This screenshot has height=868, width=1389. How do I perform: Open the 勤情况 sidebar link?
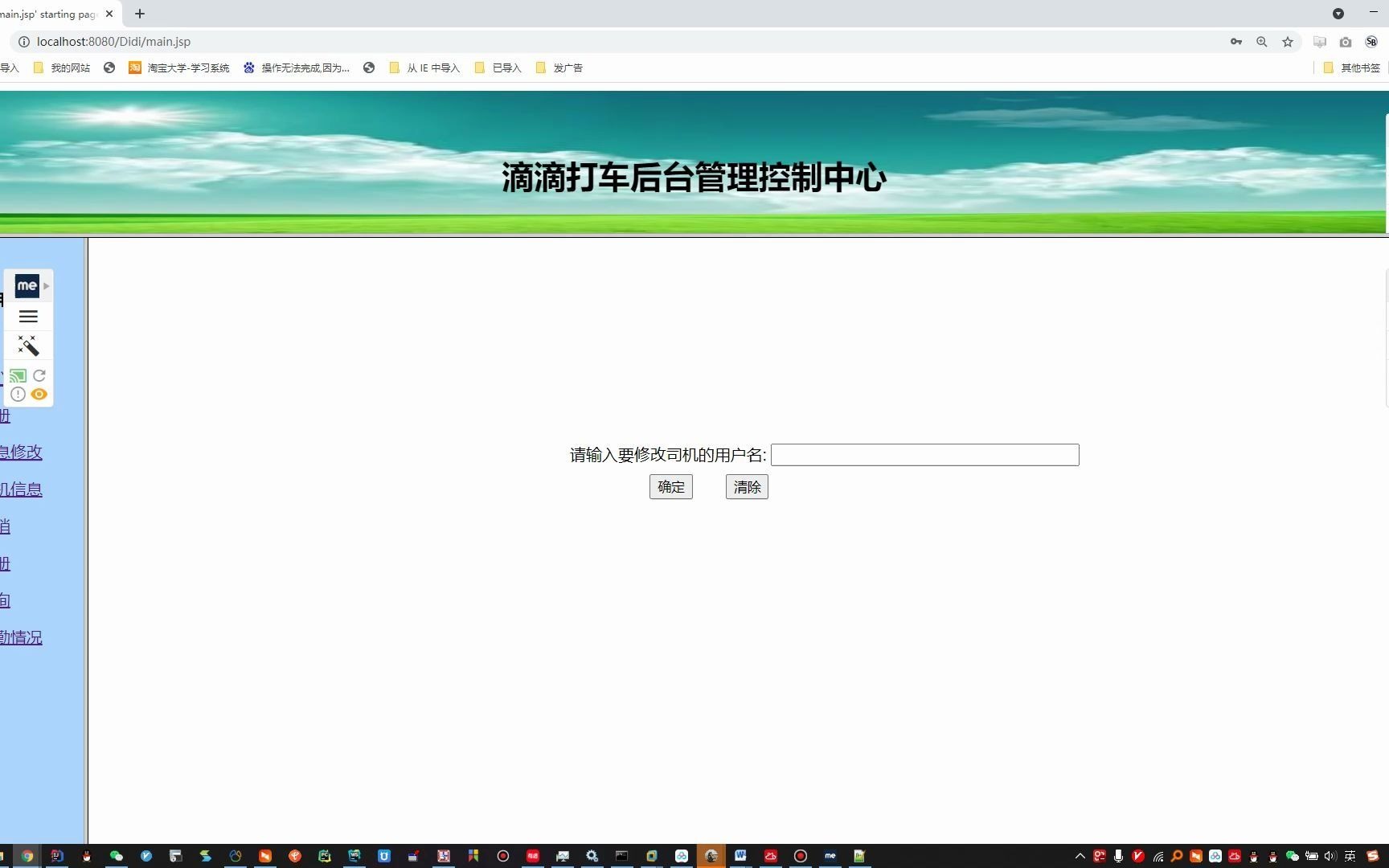(21, 637)
